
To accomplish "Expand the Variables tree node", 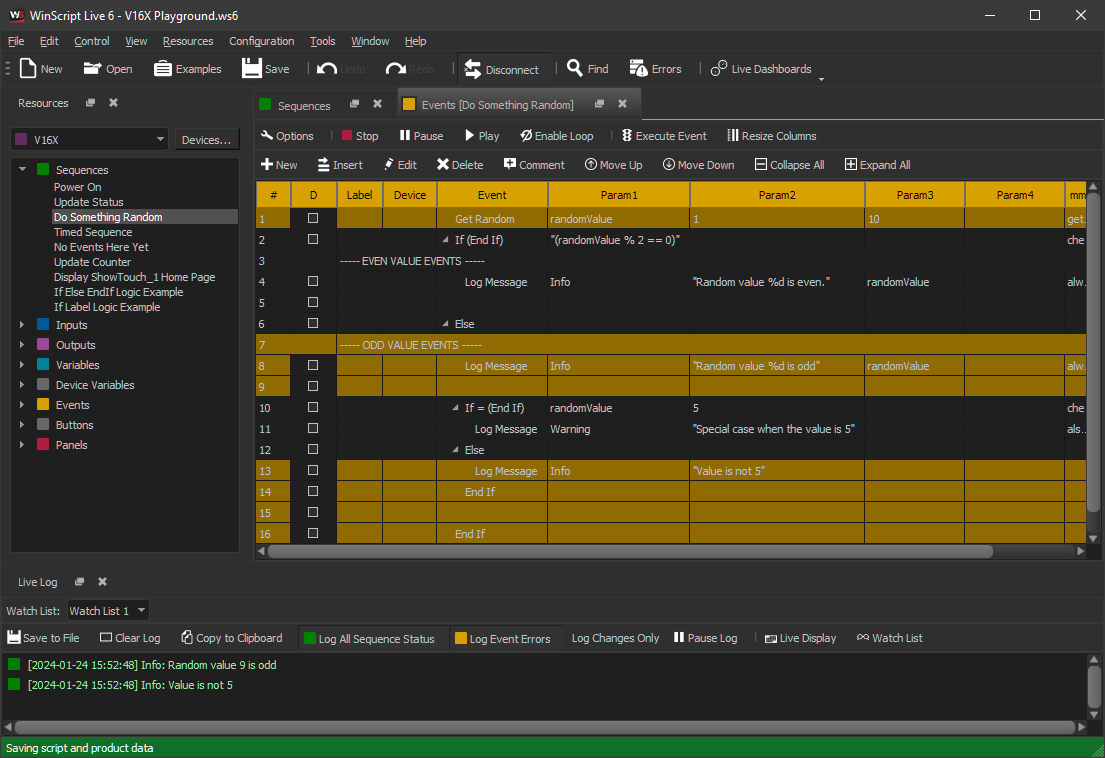I will tap(22, 365).
